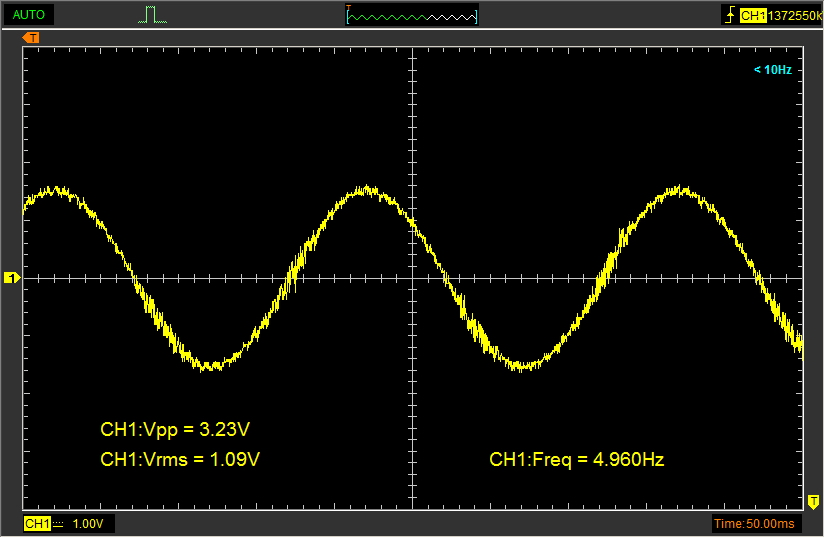Click the green pulse waveform icon
Screen dimensions: 825x538
(153, 15)
